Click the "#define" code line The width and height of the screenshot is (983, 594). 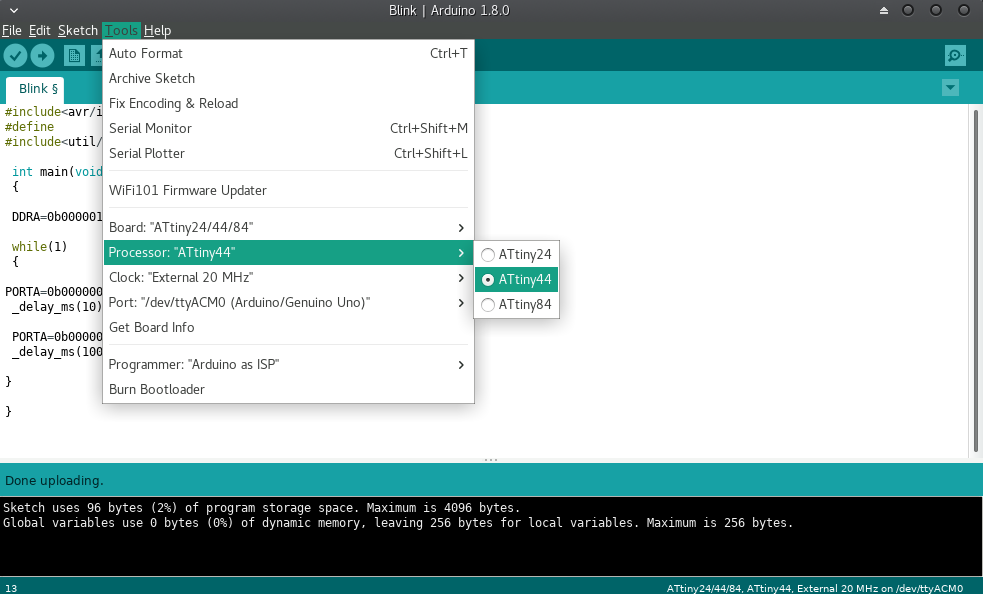(29, 127)
